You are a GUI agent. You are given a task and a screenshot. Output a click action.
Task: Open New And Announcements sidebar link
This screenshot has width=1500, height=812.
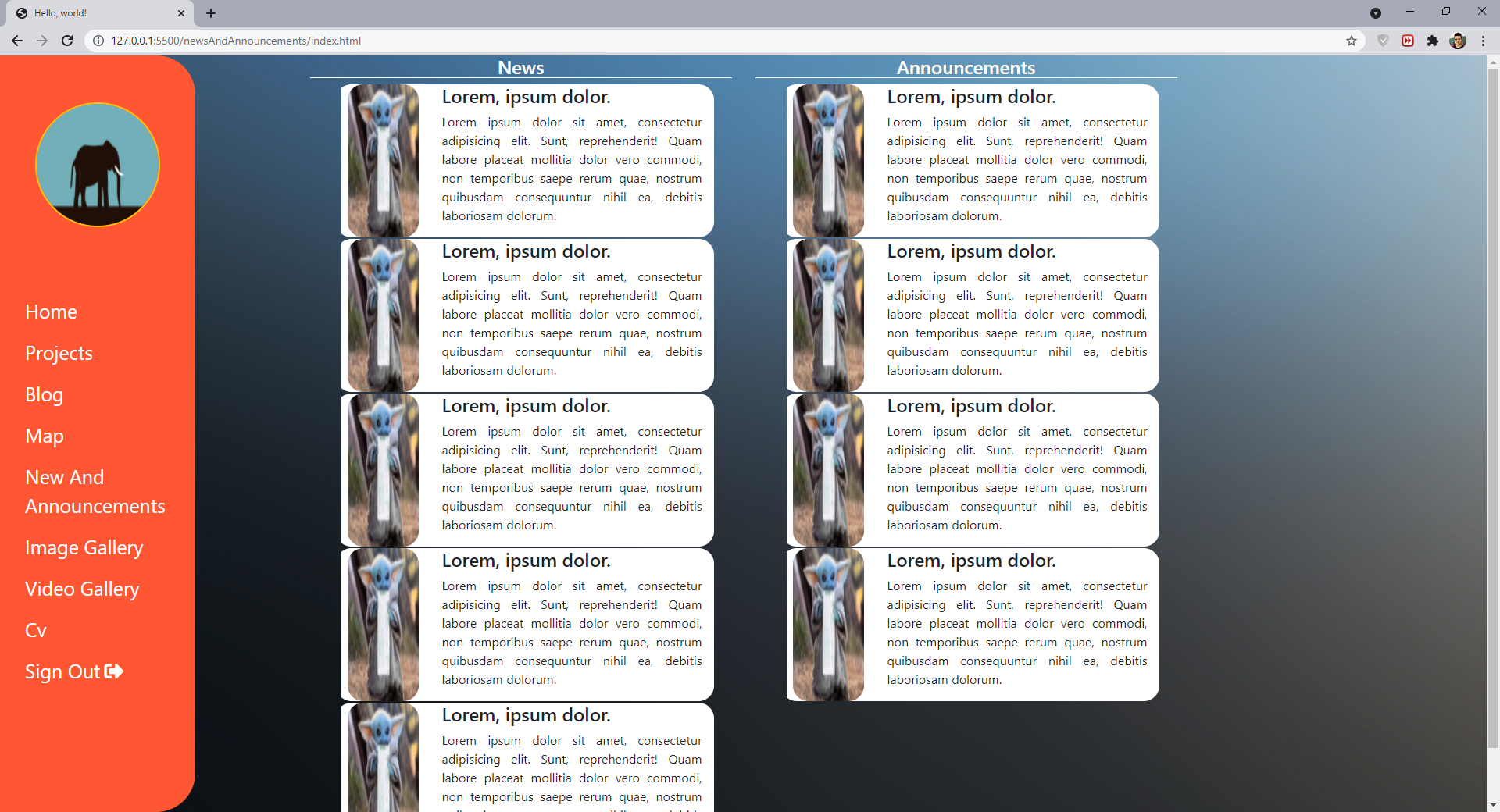tap(95, 492)
